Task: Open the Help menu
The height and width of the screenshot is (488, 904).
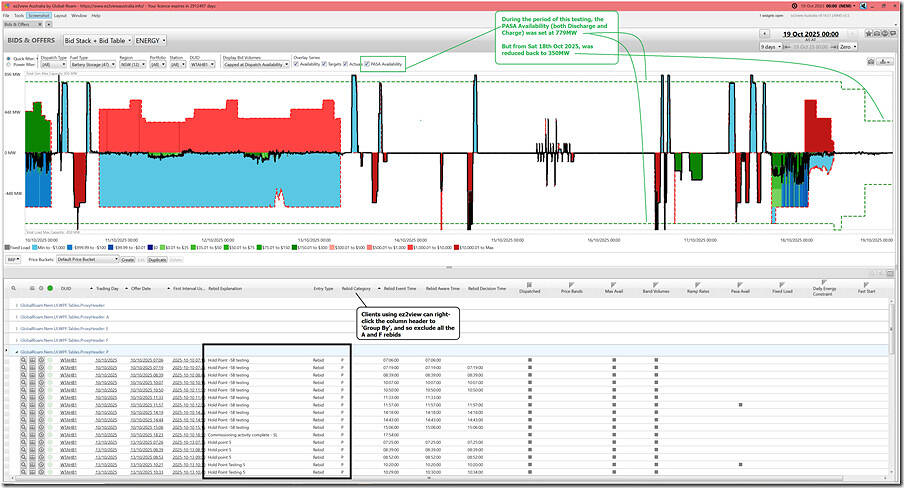Action: tap(96, 16)
